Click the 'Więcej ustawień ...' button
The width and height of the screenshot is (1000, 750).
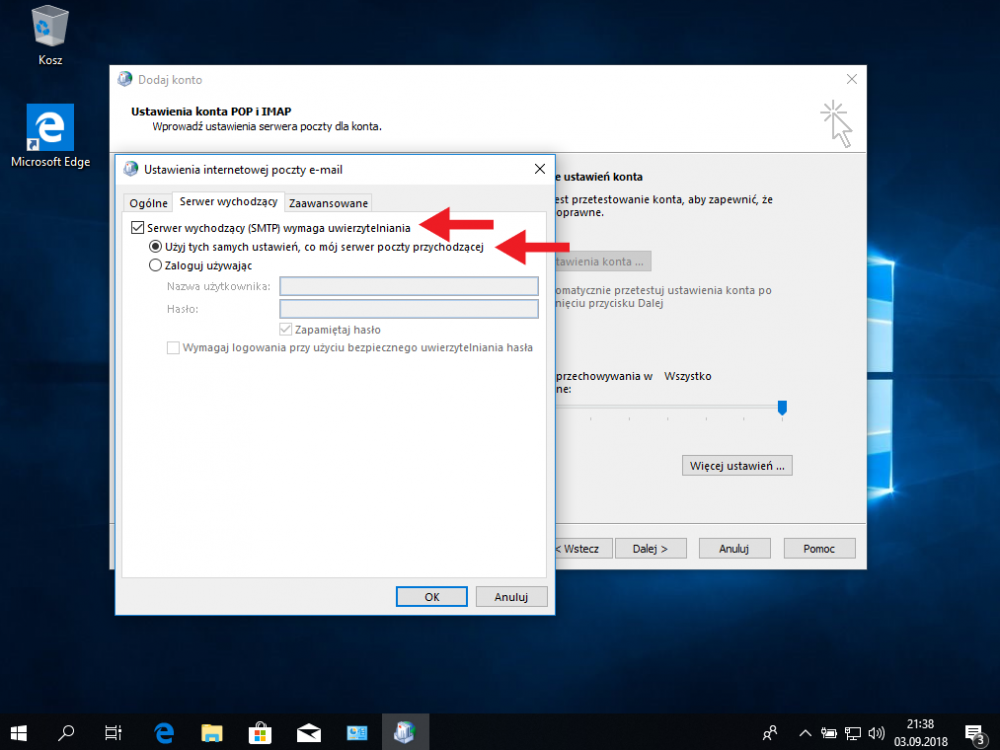point(738,466)
